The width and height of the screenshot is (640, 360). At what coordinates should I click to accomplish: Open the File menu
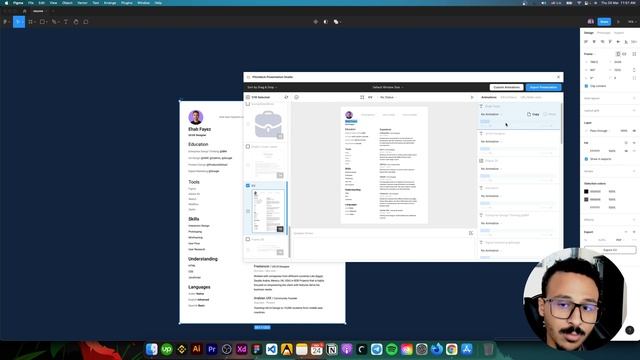coord(31,3)
